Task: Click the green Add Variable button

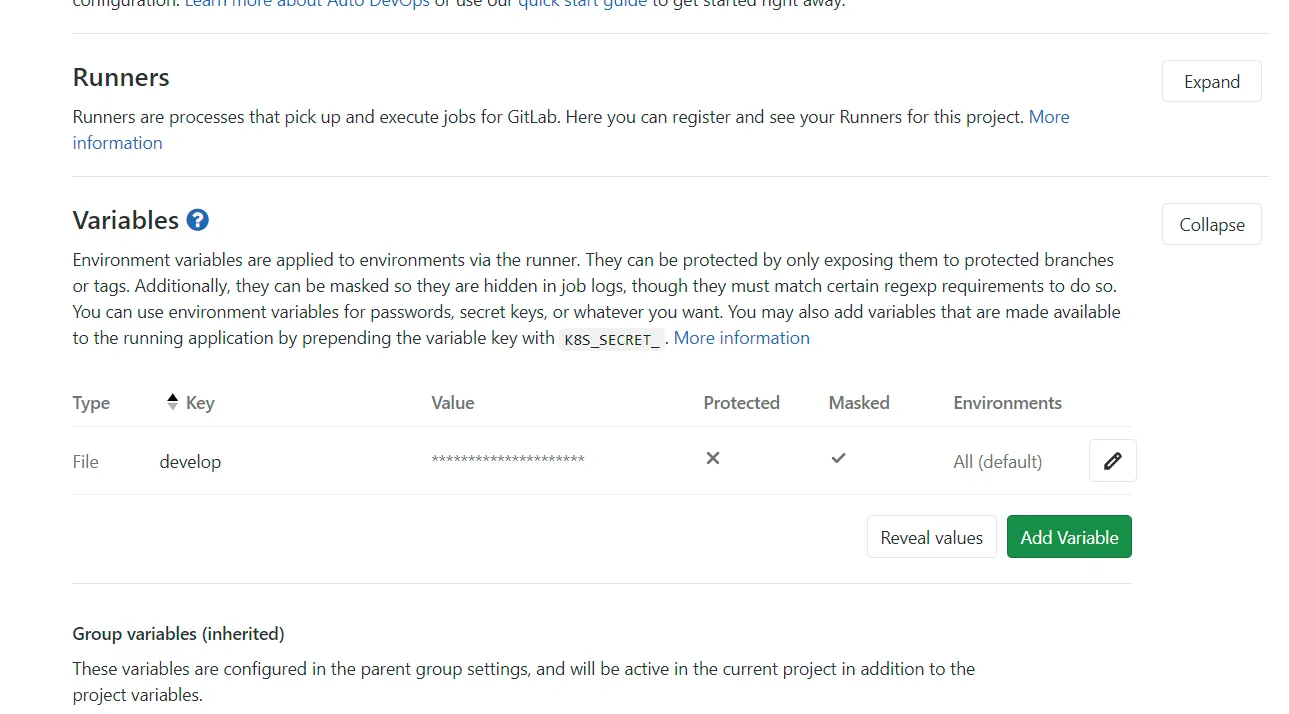Action: (1069, 538)
